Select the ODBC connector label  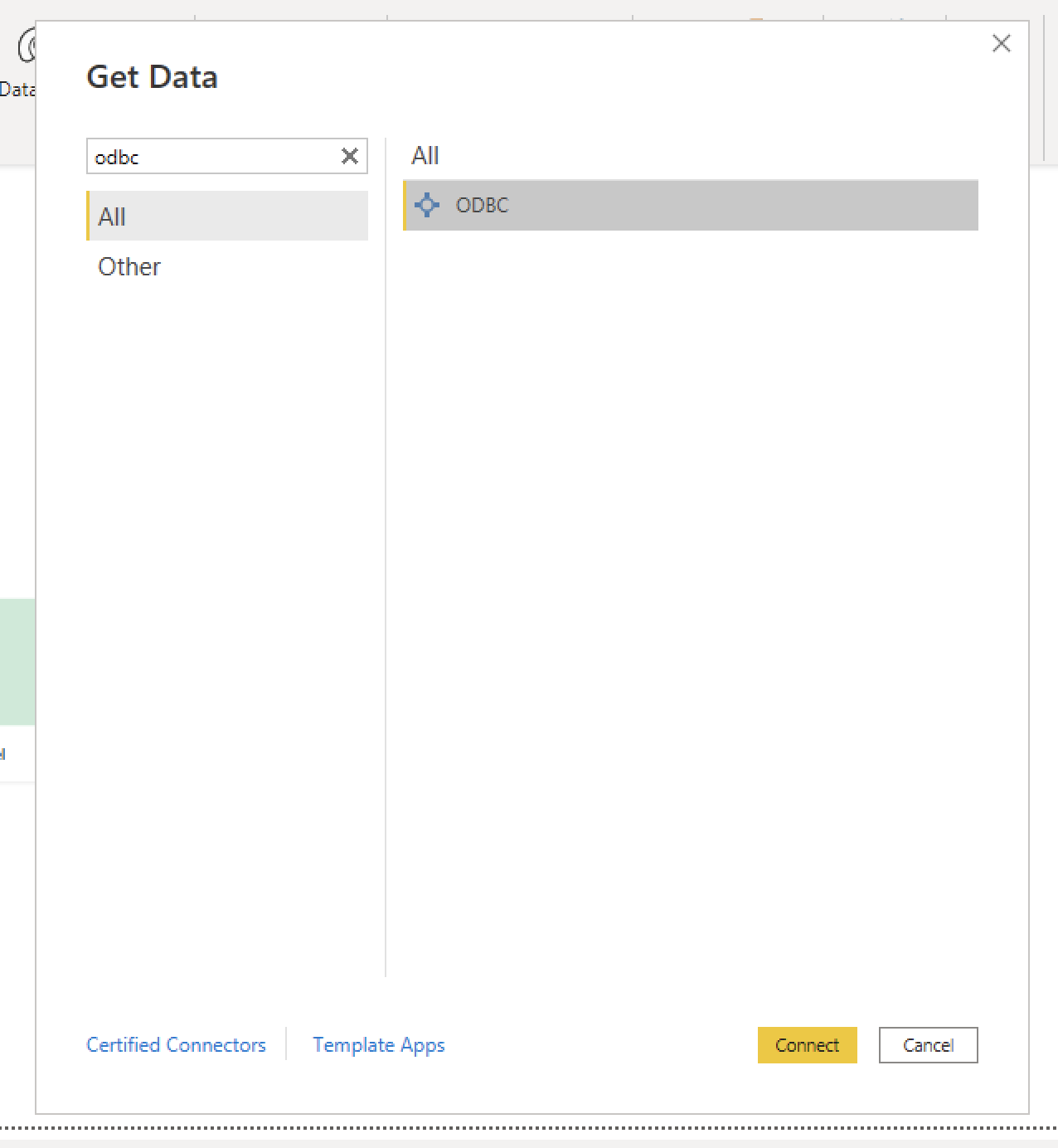pyautogui.click(x=482, y=205)
